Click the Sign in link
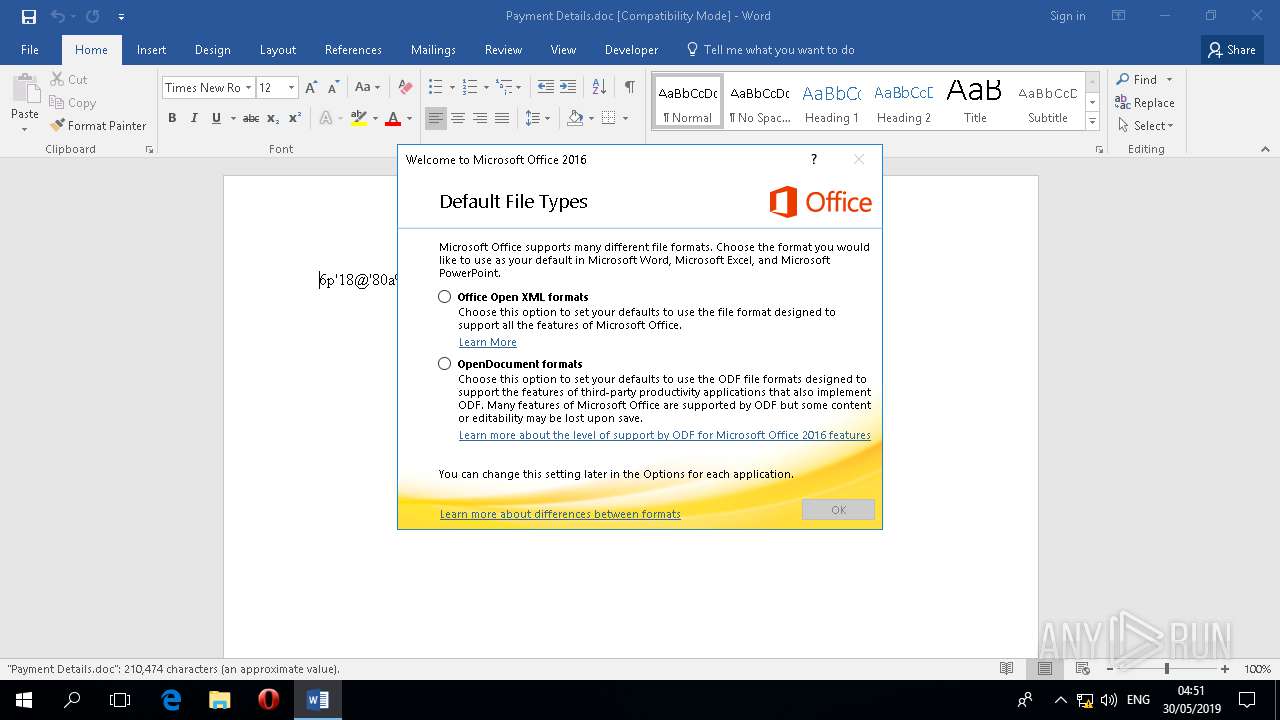 (x=1068, y=16)
